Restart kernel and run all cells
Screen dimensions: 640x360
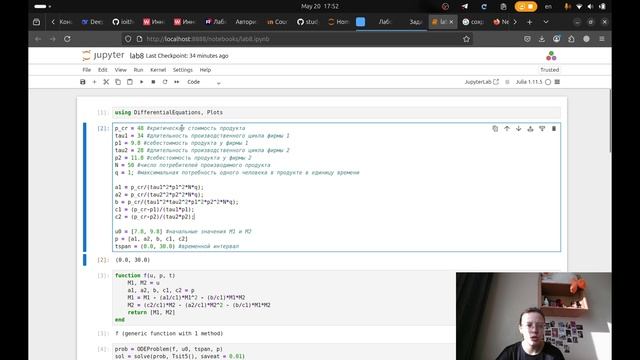point(177,82)
